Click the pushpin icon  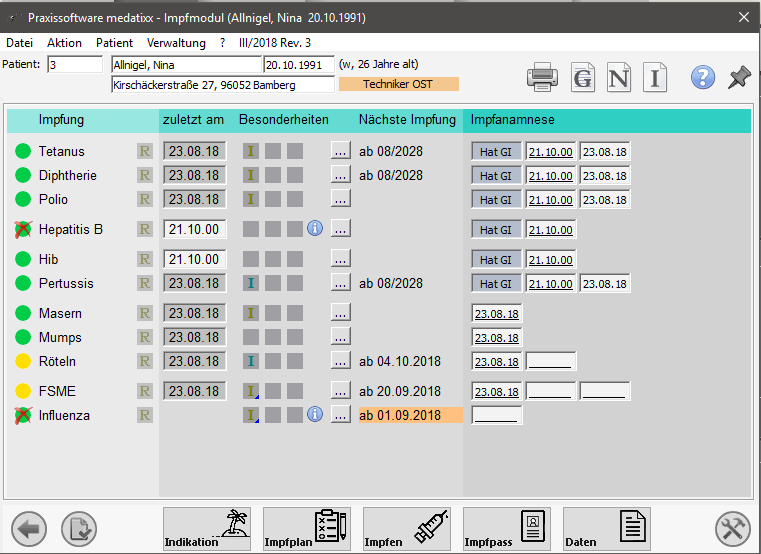click(x=739, y=77)
